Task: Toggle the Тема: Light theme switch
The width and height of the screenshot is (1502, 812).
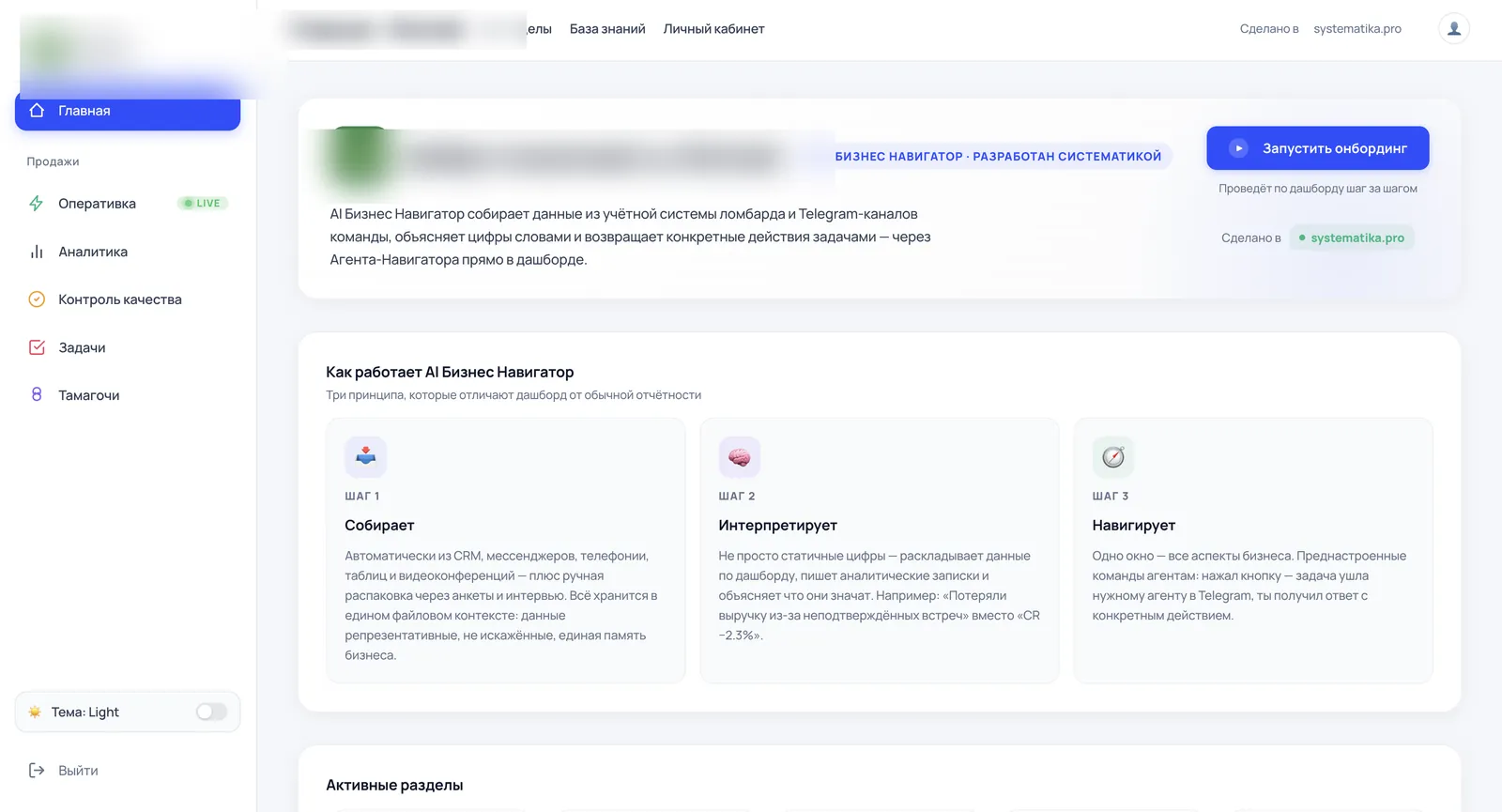Action: tap(211, 712)
